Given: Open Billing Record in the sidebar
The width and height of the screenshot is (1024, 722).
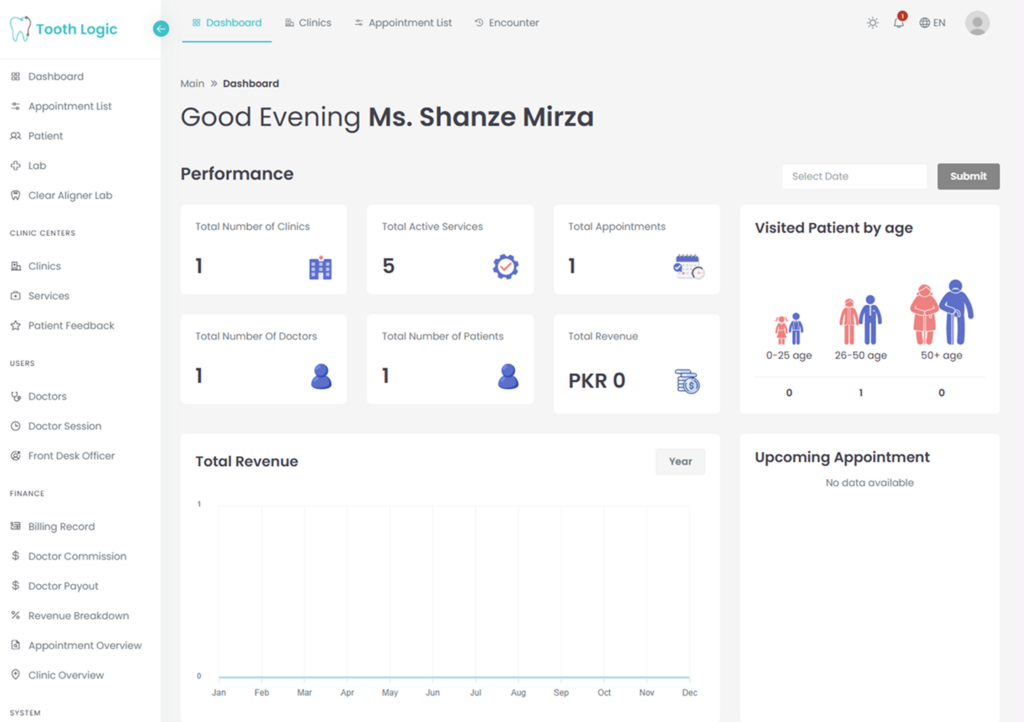Looking at the screenshot, I should coord(53,526).
